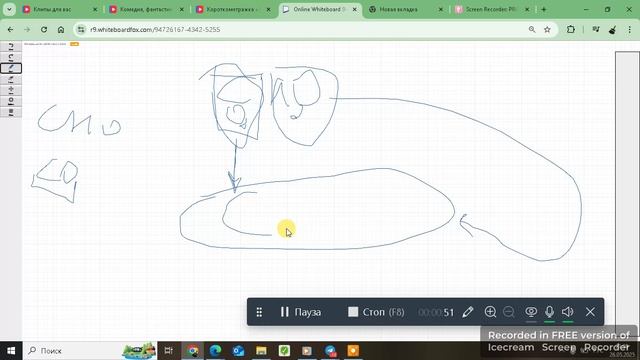Stop the recording with Стоп (F8)
Screen dimensions: 640x360
[x=376, y=312]
